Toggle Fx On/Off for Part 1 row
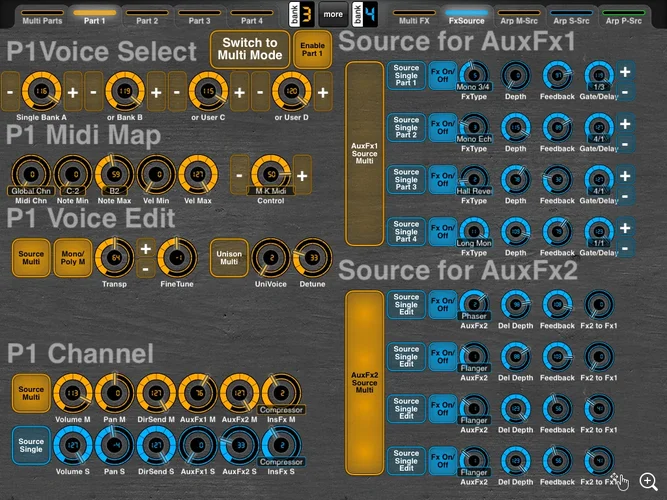Image resolution: width=667 pixels, height=500 pixels. pos(442,75)
